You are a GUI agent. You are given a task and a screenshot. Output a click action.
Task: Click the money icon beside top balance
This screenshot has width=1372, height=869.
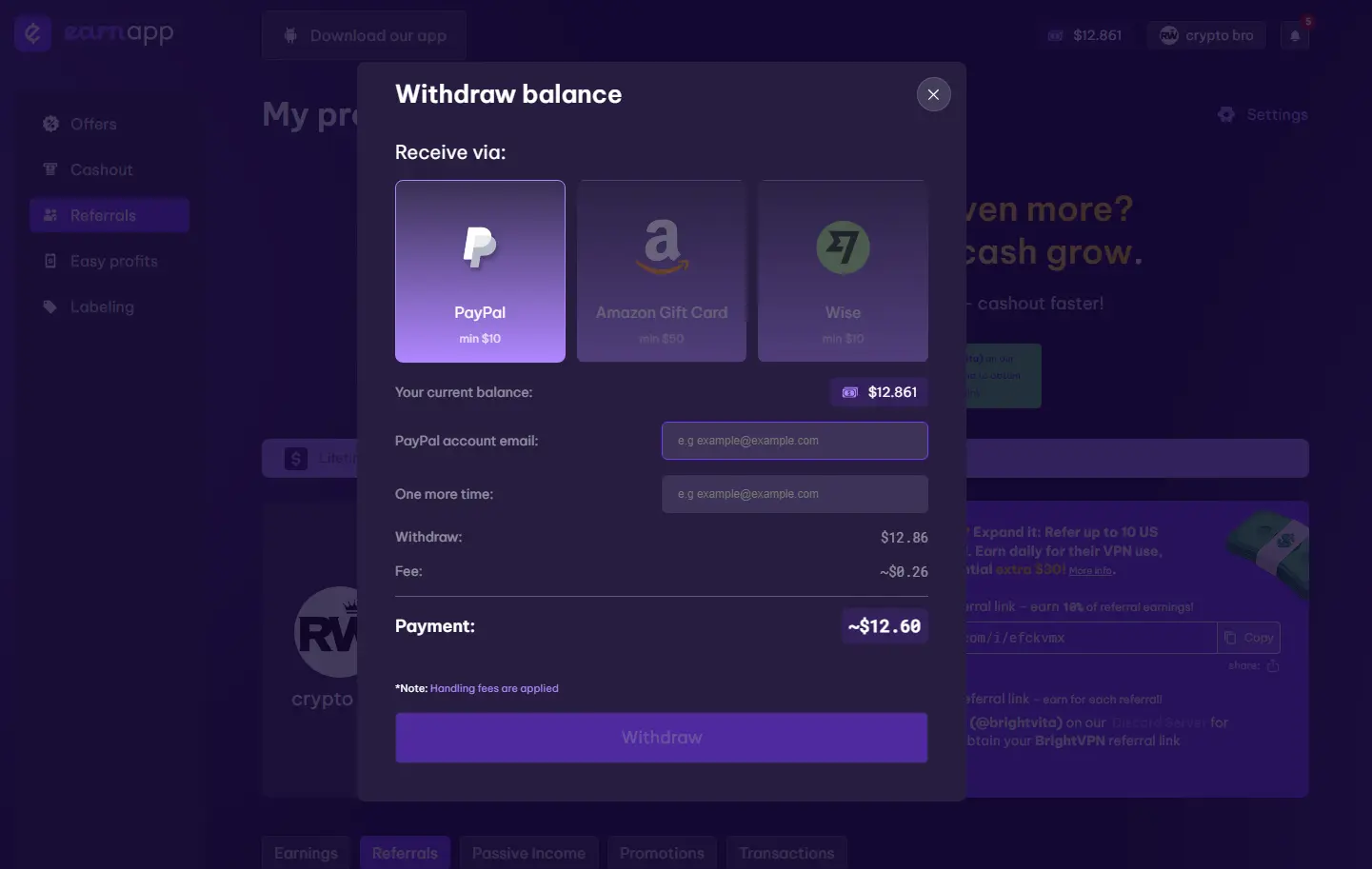tap(1056, 35)
